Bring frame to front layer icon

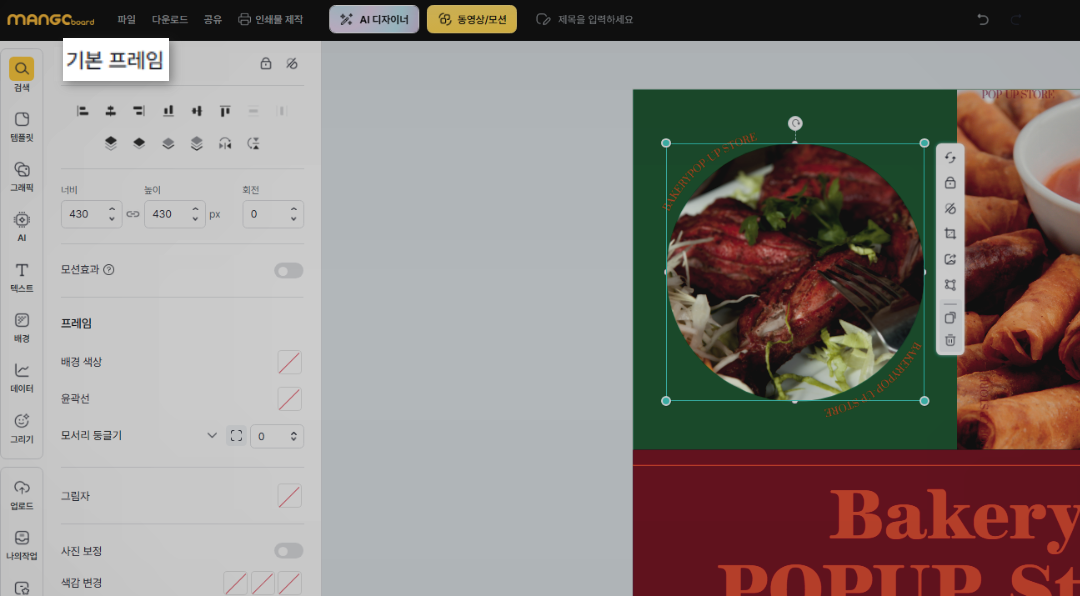point(110,143)
